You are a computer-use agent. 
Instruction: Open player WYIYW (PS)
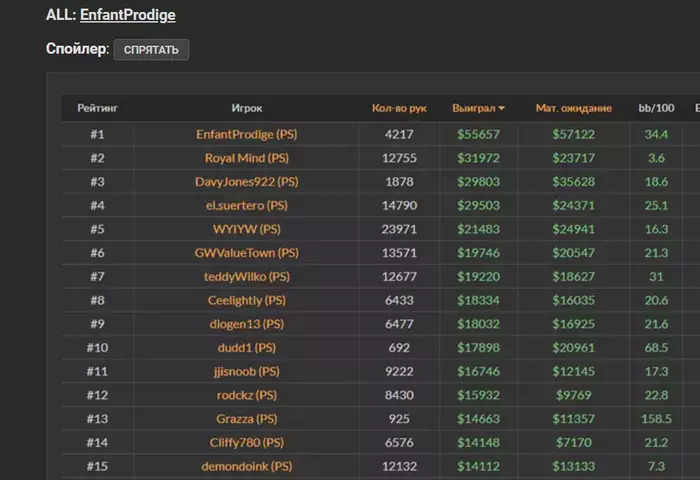pos(247,229)
